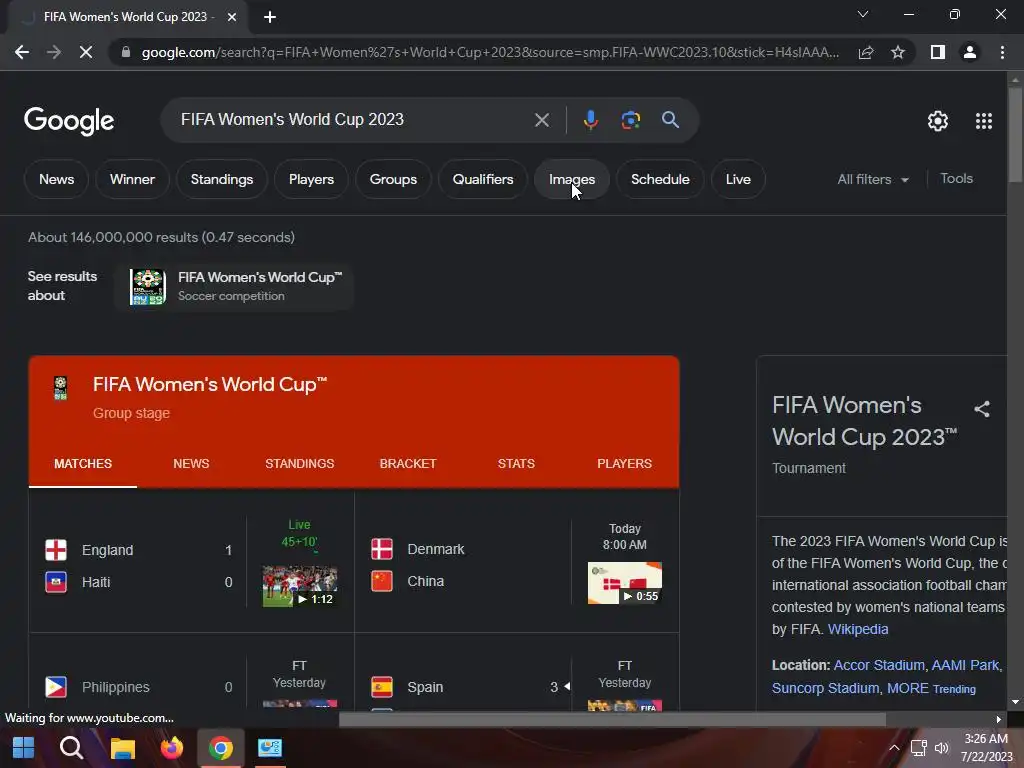Start a voice search with microphone
This screenshot has height=768, width=1024.
point(590,120)
